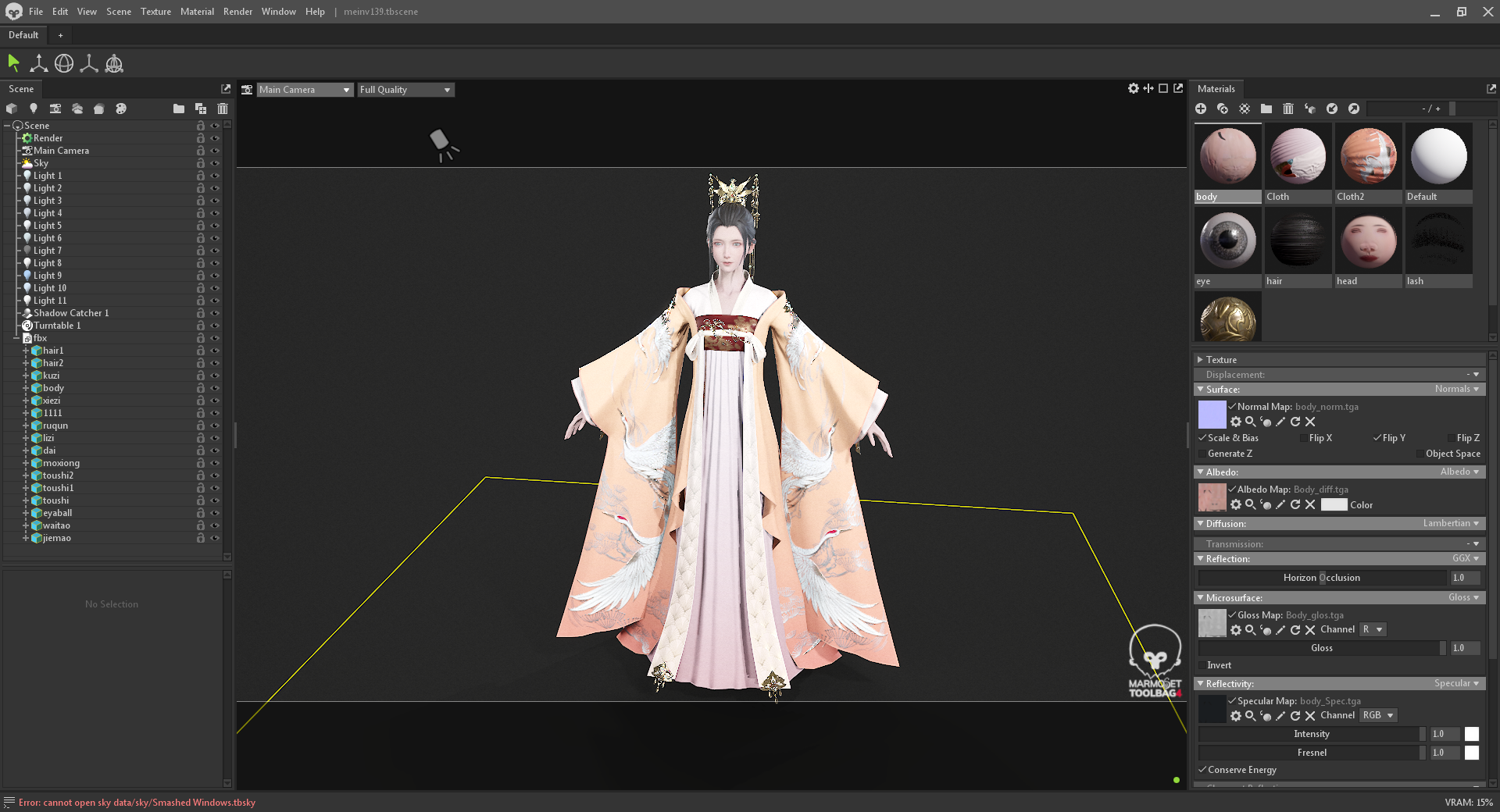Open the Reflection GGX dropdown

pyautogui.click(x=1466, y=558)
